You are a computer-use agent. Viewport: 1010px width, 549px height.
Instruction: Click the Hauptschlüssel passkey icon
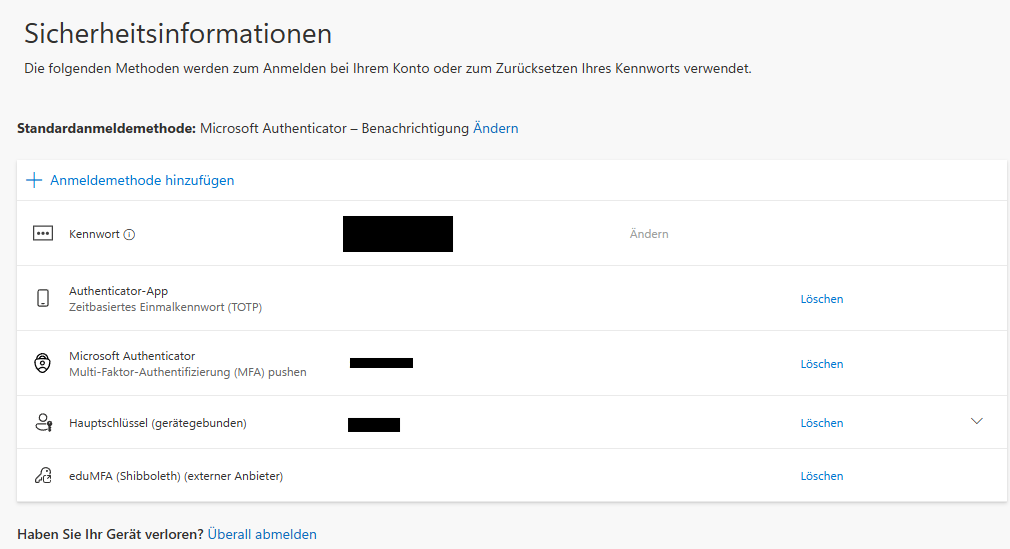click(43, 423)
